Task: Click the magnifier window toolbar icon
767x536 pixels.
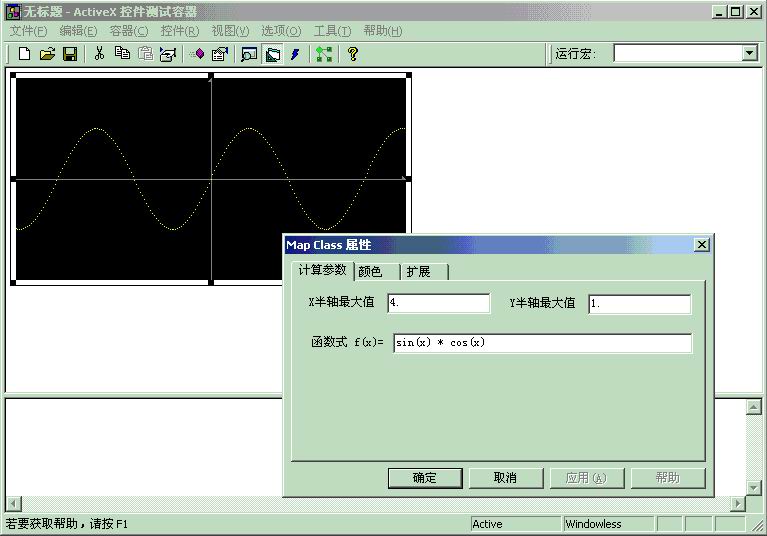Action: 249,54
